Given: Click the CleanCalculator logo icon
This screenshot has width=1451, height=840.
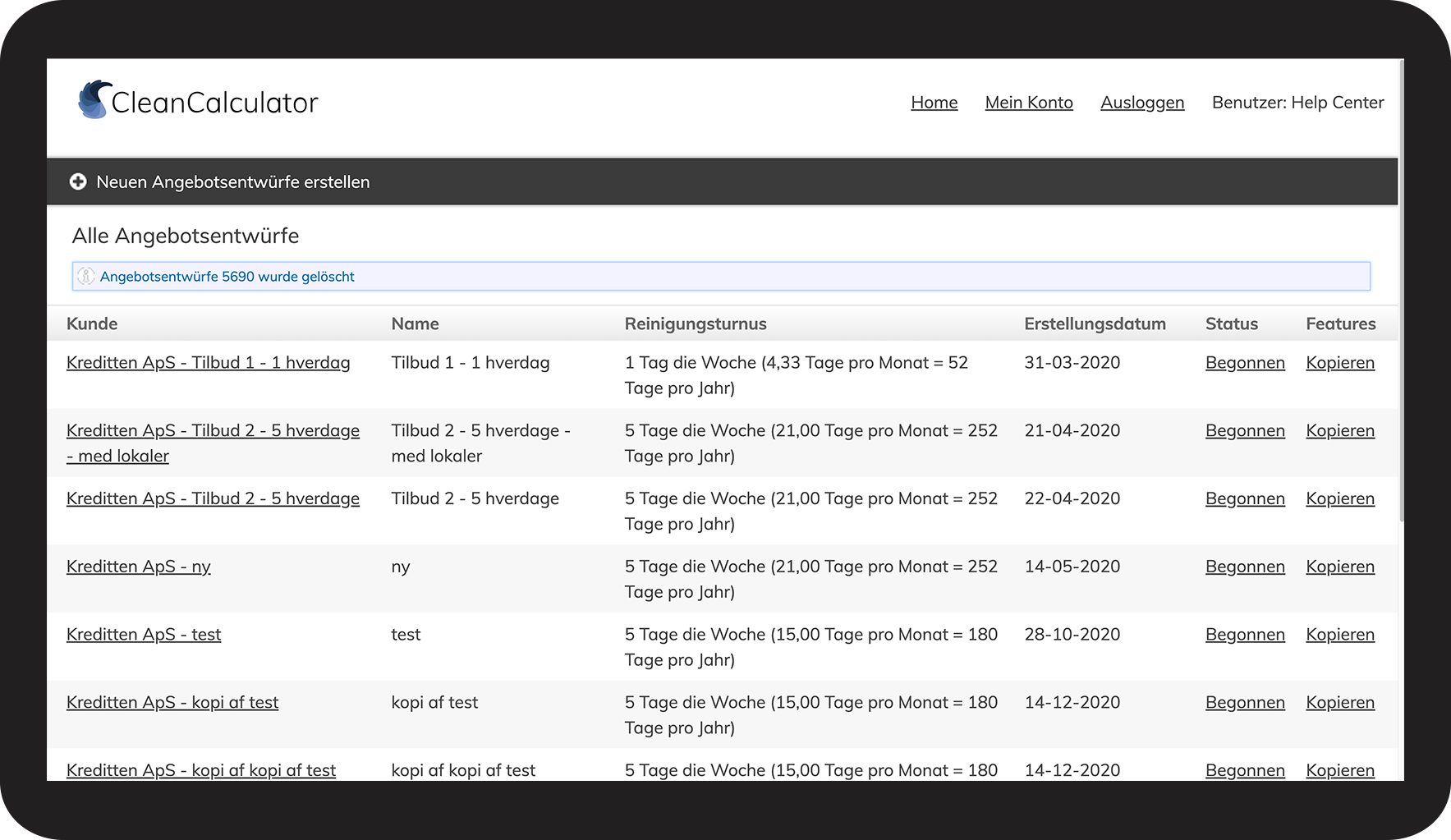Looking at the screenshot, I should click(94, 100).
